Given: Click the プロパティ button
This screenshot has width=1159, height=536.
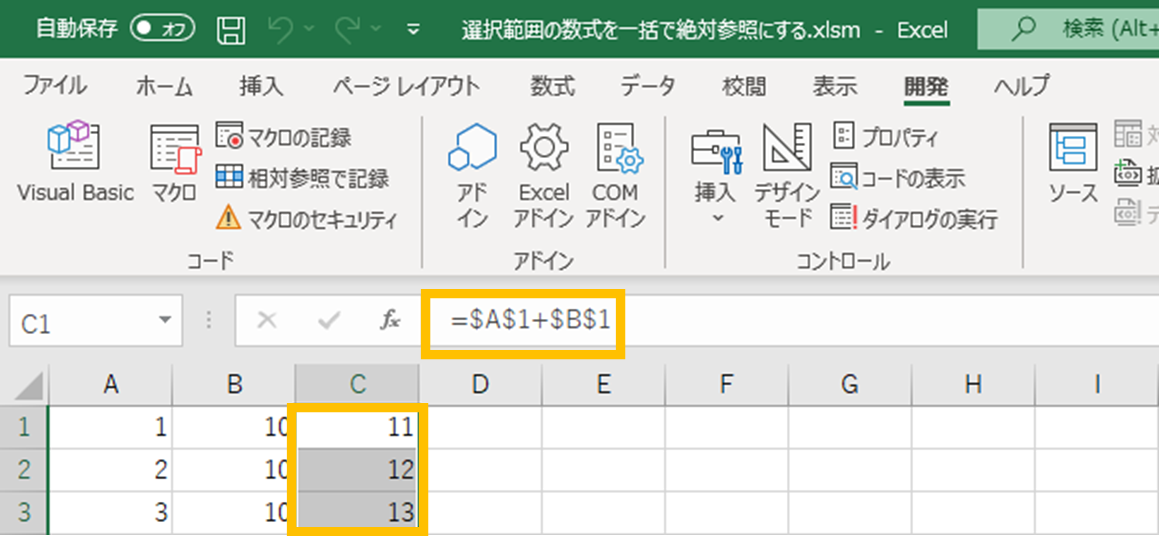Looking at the screenshot, I should pyautogui.click(x=886, y=138).
